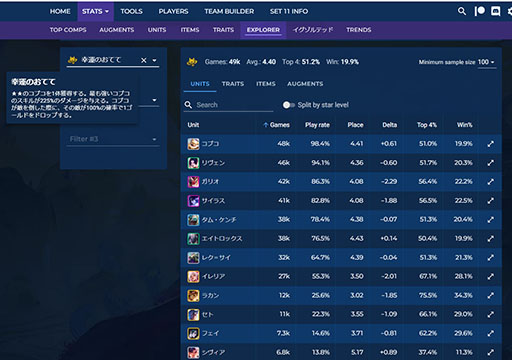Expand details arrow for セト row

[490, 314]
